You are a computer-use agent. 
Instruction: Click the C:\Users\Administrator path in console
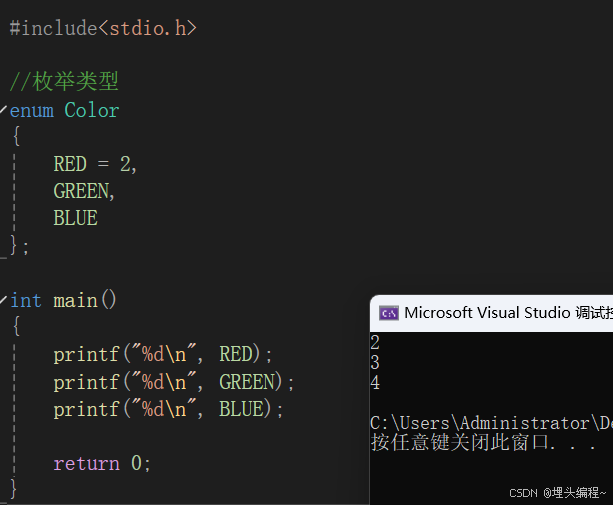(x=480, y=423)
